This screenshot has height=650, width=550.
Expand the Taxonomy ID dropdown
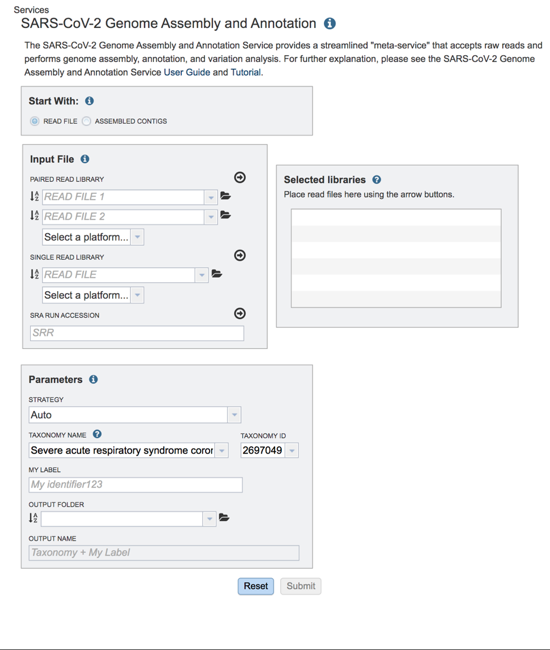(292, 450)
